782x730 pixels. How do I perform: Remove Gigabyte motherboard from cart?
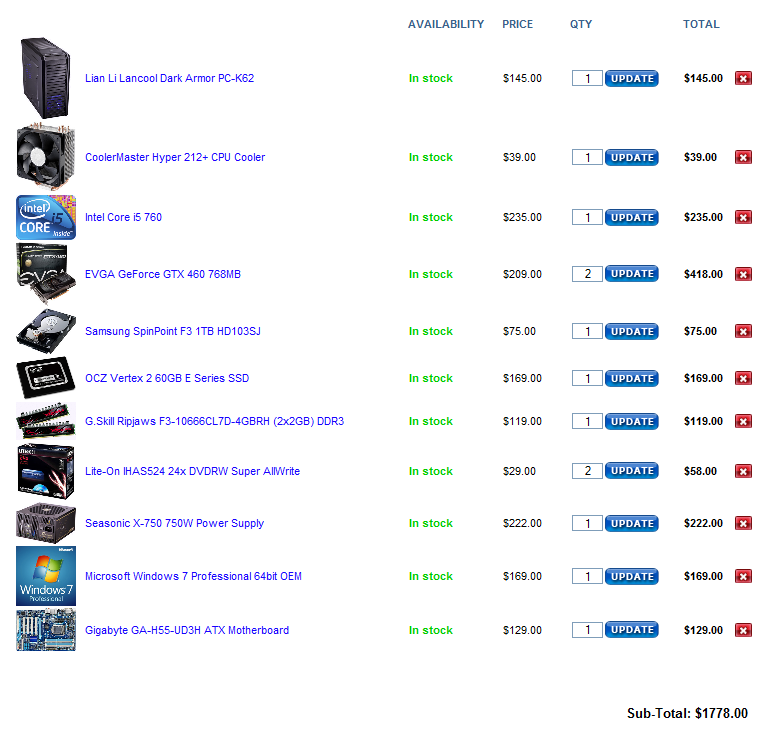[x=743, y=630]
